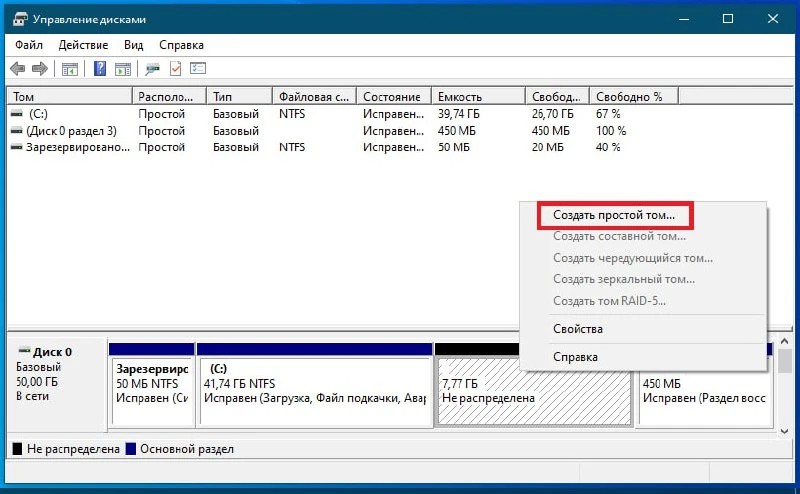Choose Создать простой том... in the context menu
This screenshot has width=800, height=494.
click(614, 215)
